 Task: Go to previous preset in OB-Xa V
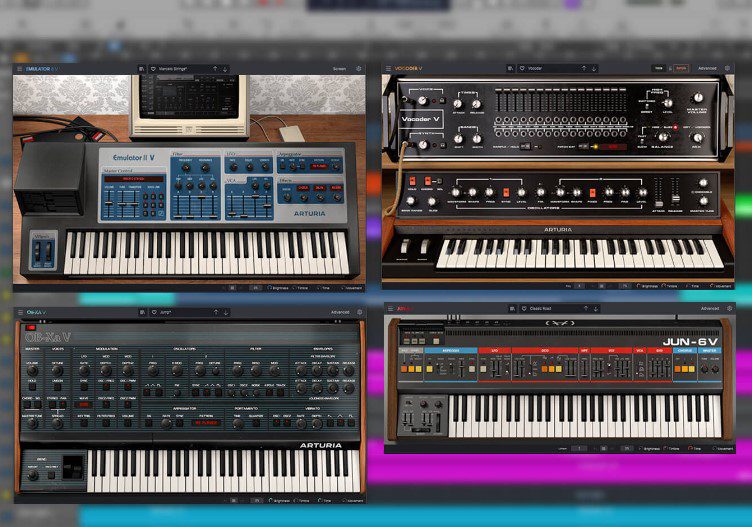point(216,312)
